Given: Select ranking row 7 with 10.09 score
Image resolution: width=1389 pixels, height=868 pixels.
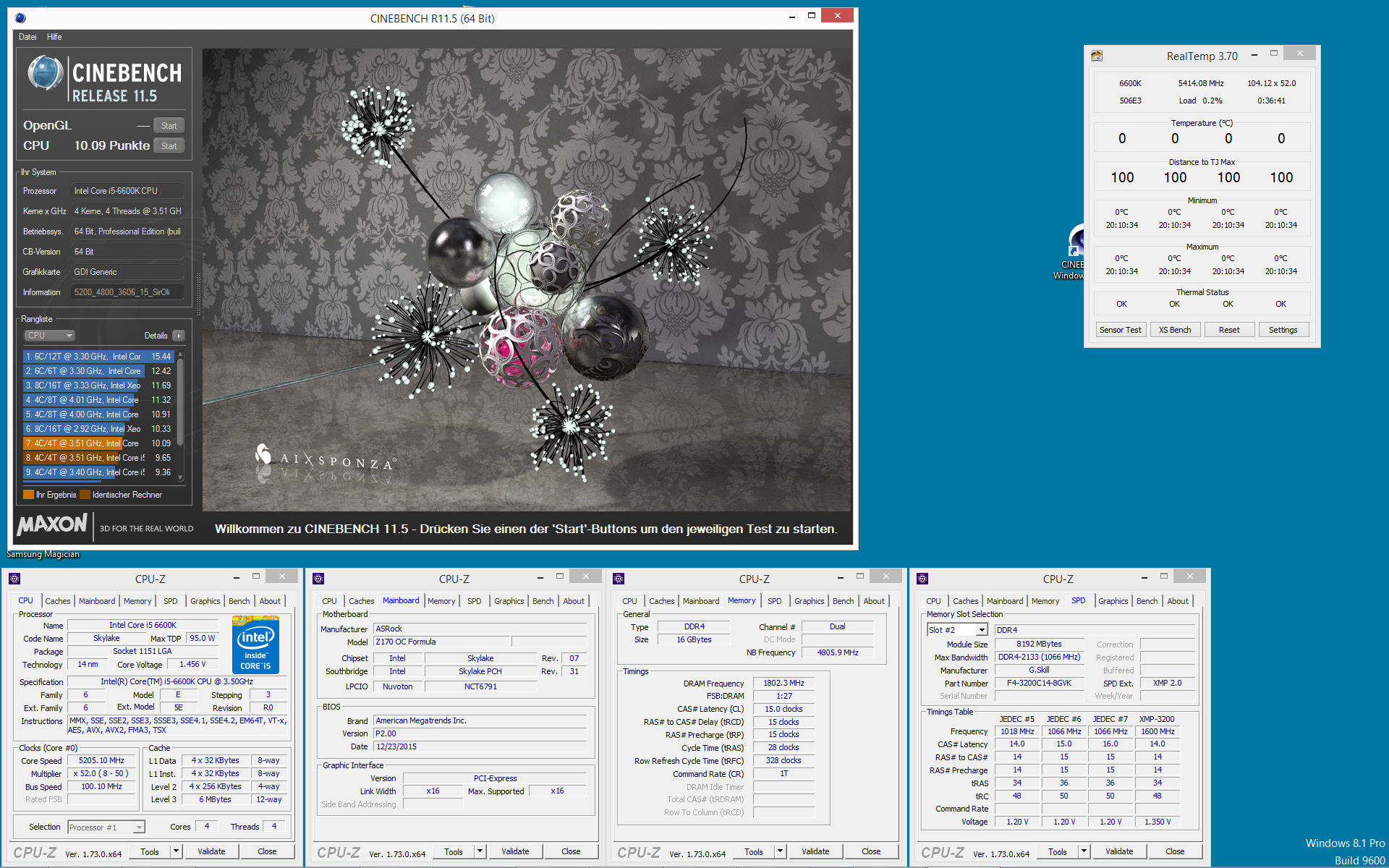Looking at the screenshot, I should pos(98,443).
